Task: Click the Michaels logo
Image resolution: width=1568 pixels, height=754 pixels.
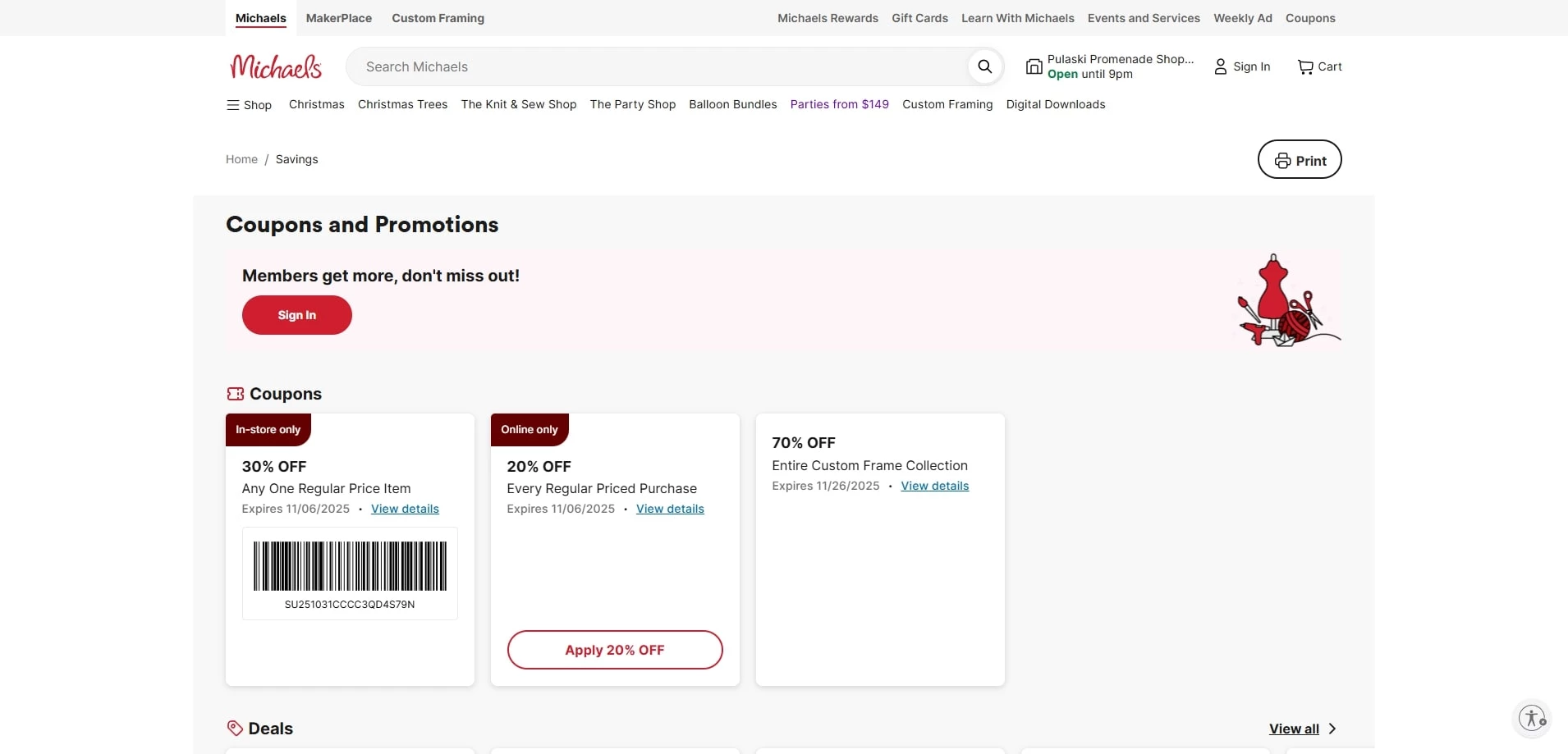Action: (x=276, y=66)
